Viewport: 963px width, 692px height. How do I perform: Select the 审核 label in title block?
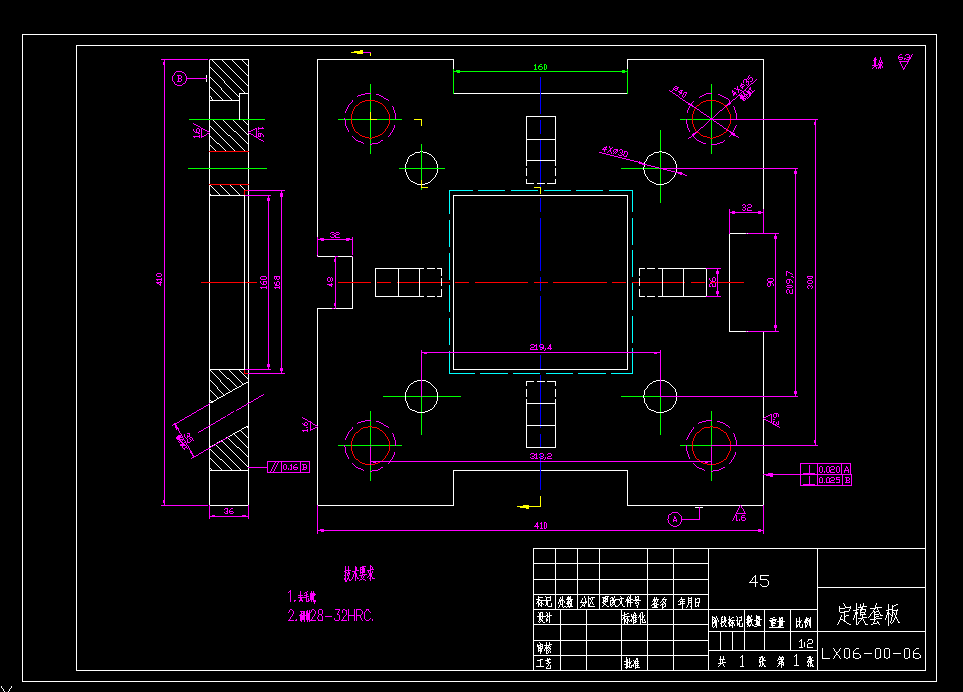(544, 648)
